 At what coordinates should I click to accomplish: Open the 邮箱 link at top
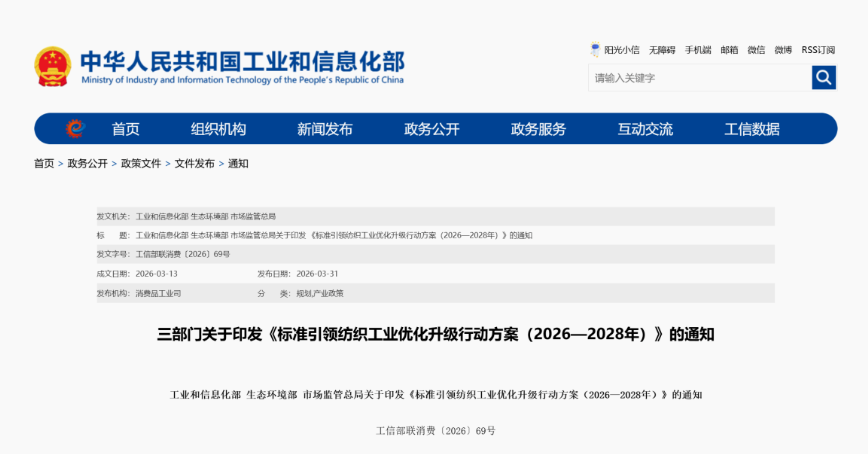click(x=729, y=49)
